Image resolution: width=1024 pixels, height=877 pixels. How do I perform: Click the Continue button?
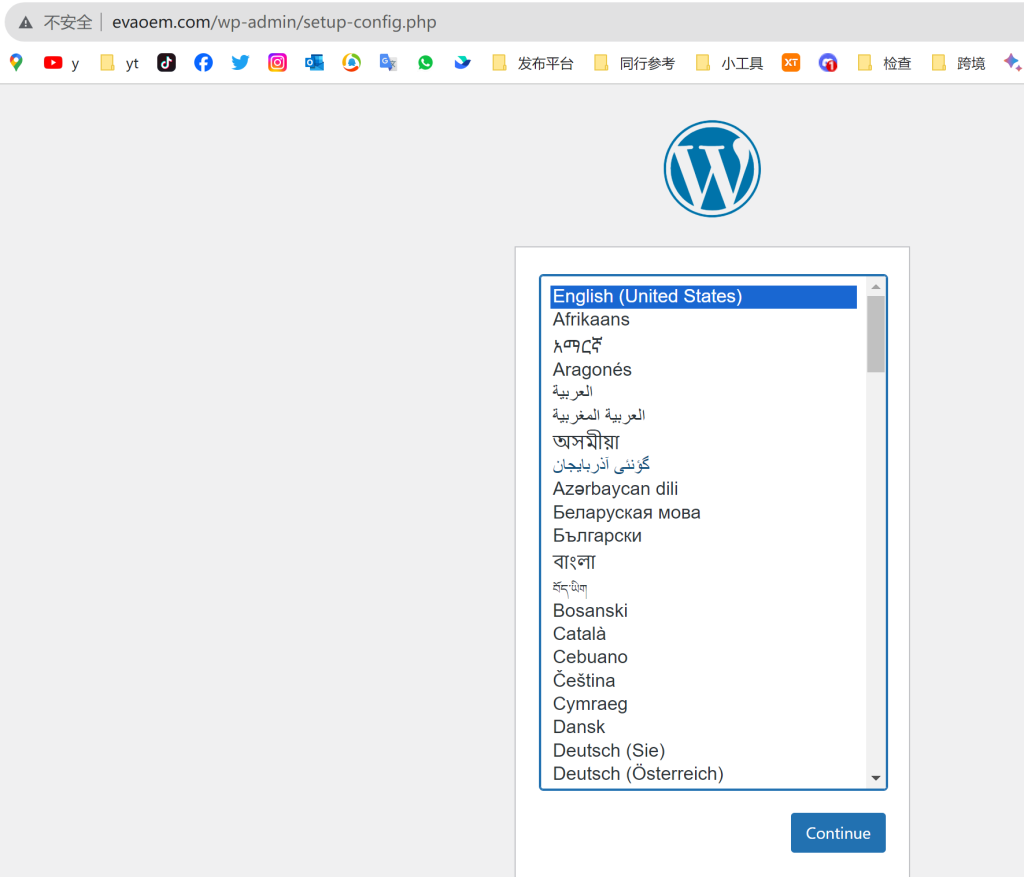[x=838, y=833]
